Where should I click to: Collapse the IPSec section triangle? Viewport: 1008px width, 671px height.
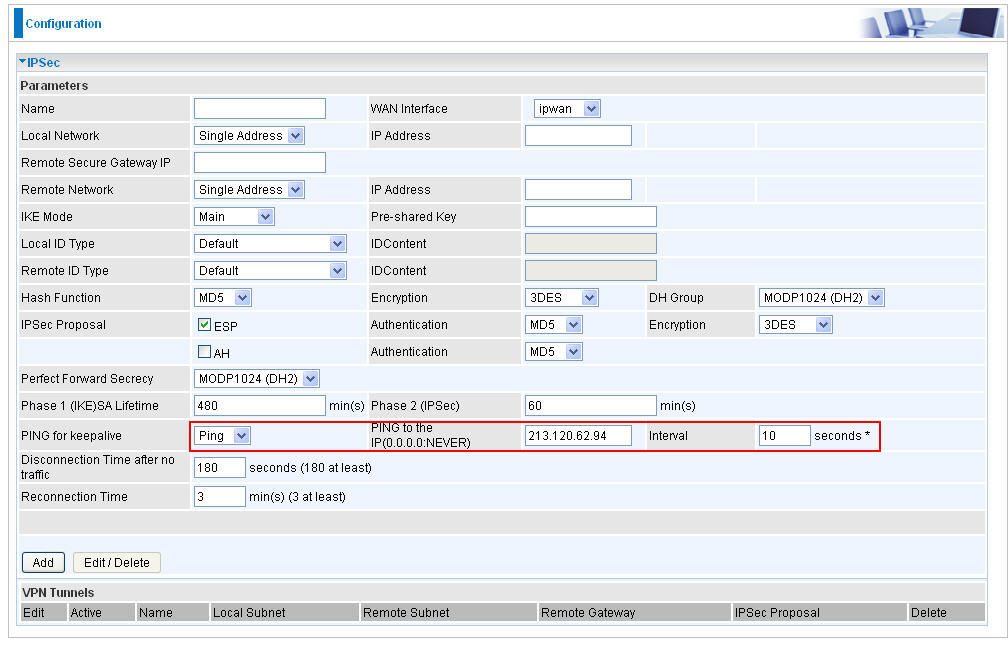pyautogui.click(x=22, y=62)
